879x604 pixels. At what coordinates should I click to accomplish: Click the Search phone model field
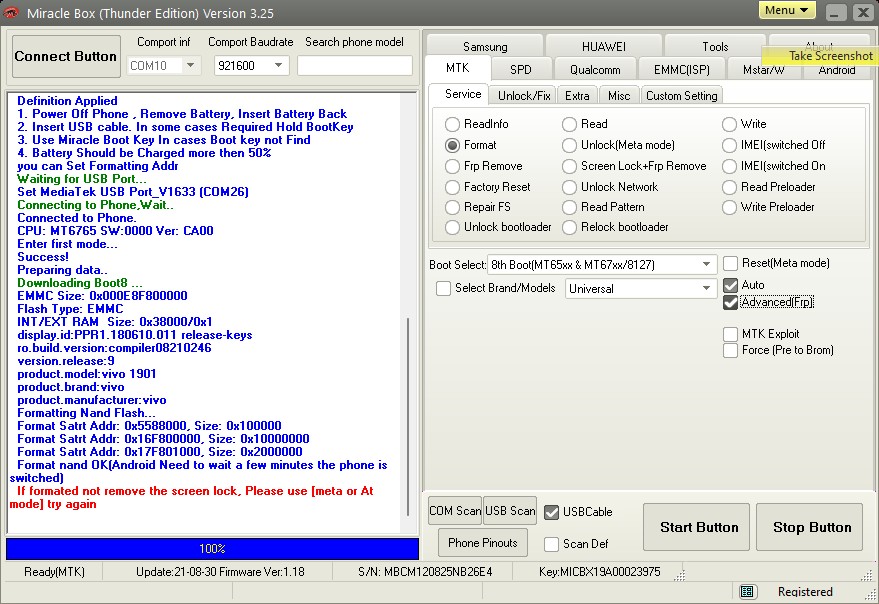(x=354, y=65)
